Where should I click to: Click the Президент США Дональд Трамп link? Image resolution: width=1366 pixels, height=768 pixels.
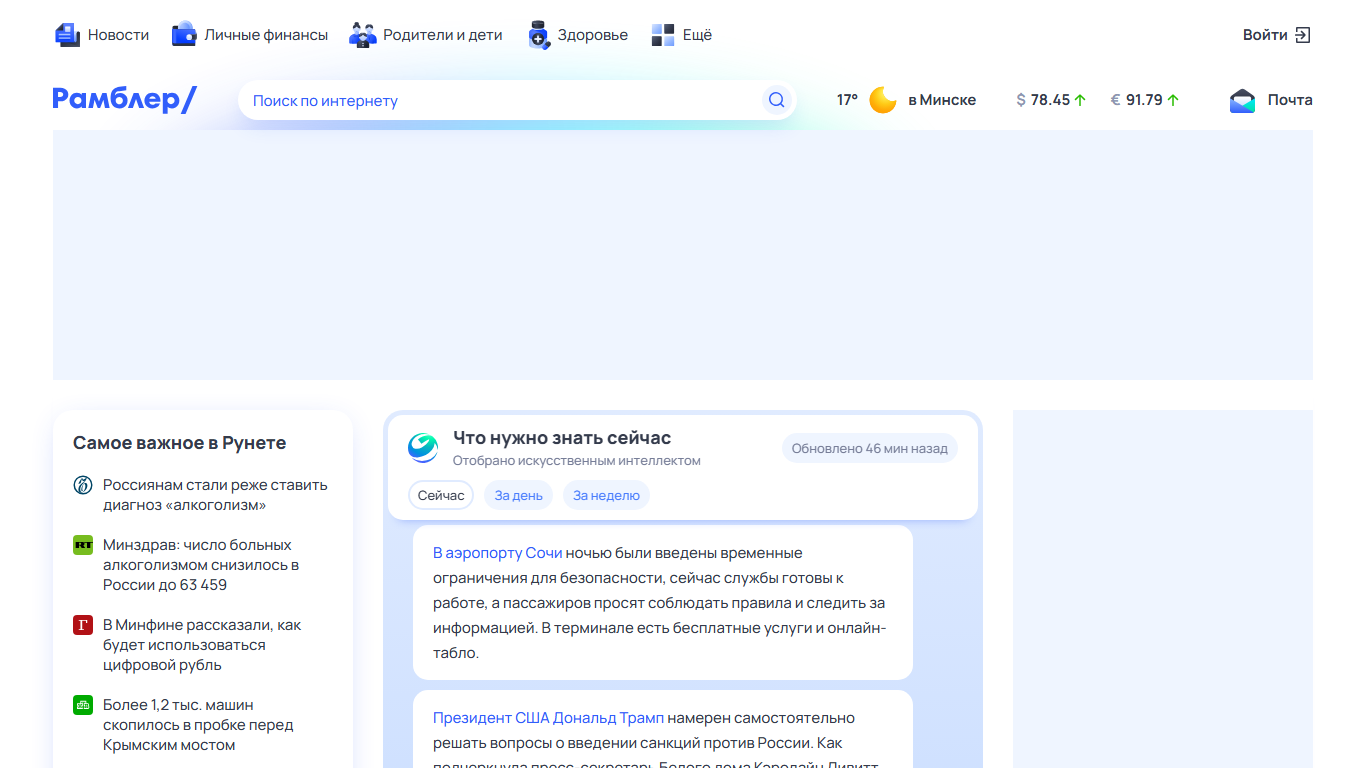point(548,718)
